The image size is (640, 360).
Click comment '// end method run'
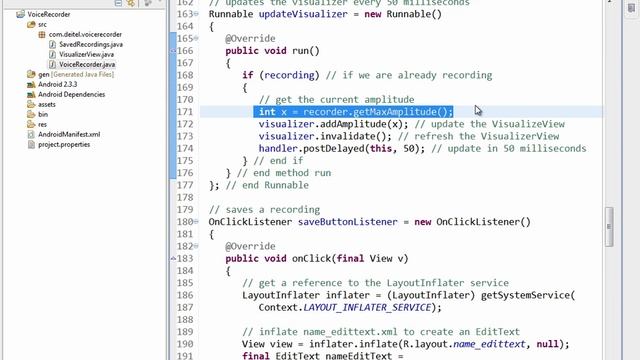pos(284,173)
